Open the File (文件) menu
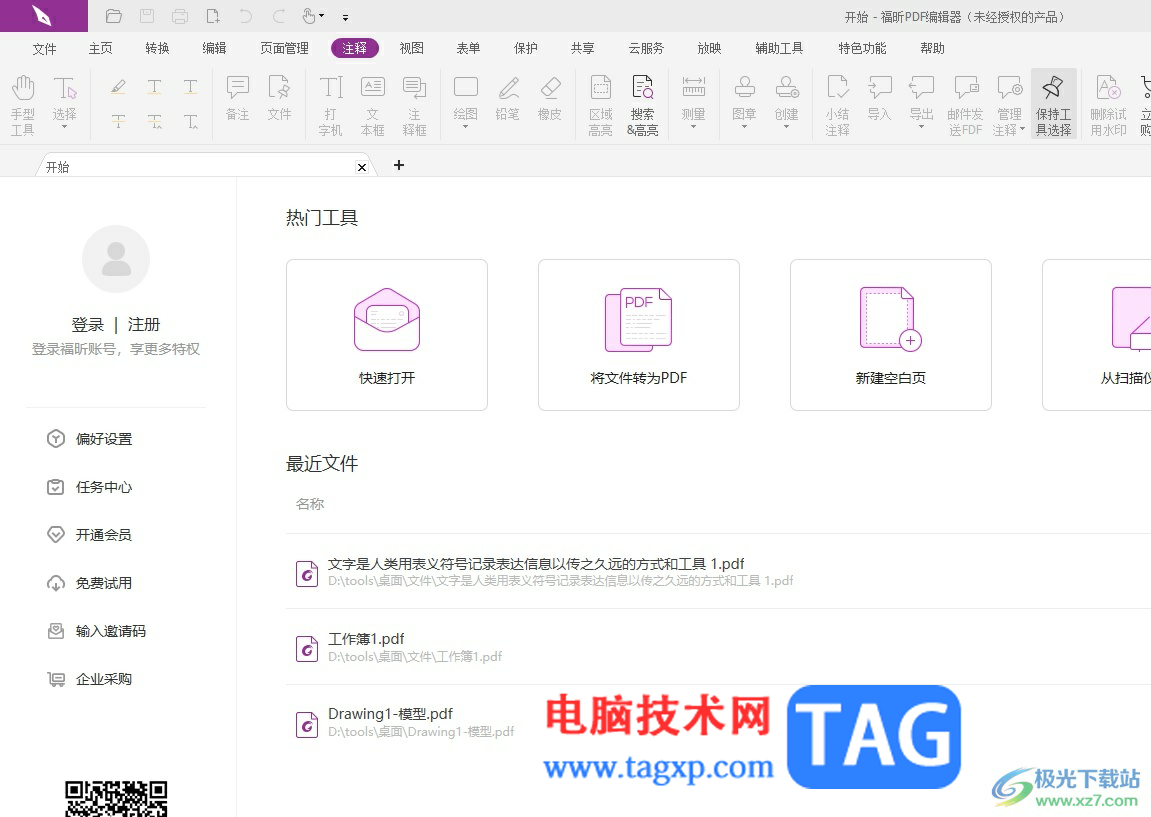This screenshot has height=817, width=1151. pos(44,48)
